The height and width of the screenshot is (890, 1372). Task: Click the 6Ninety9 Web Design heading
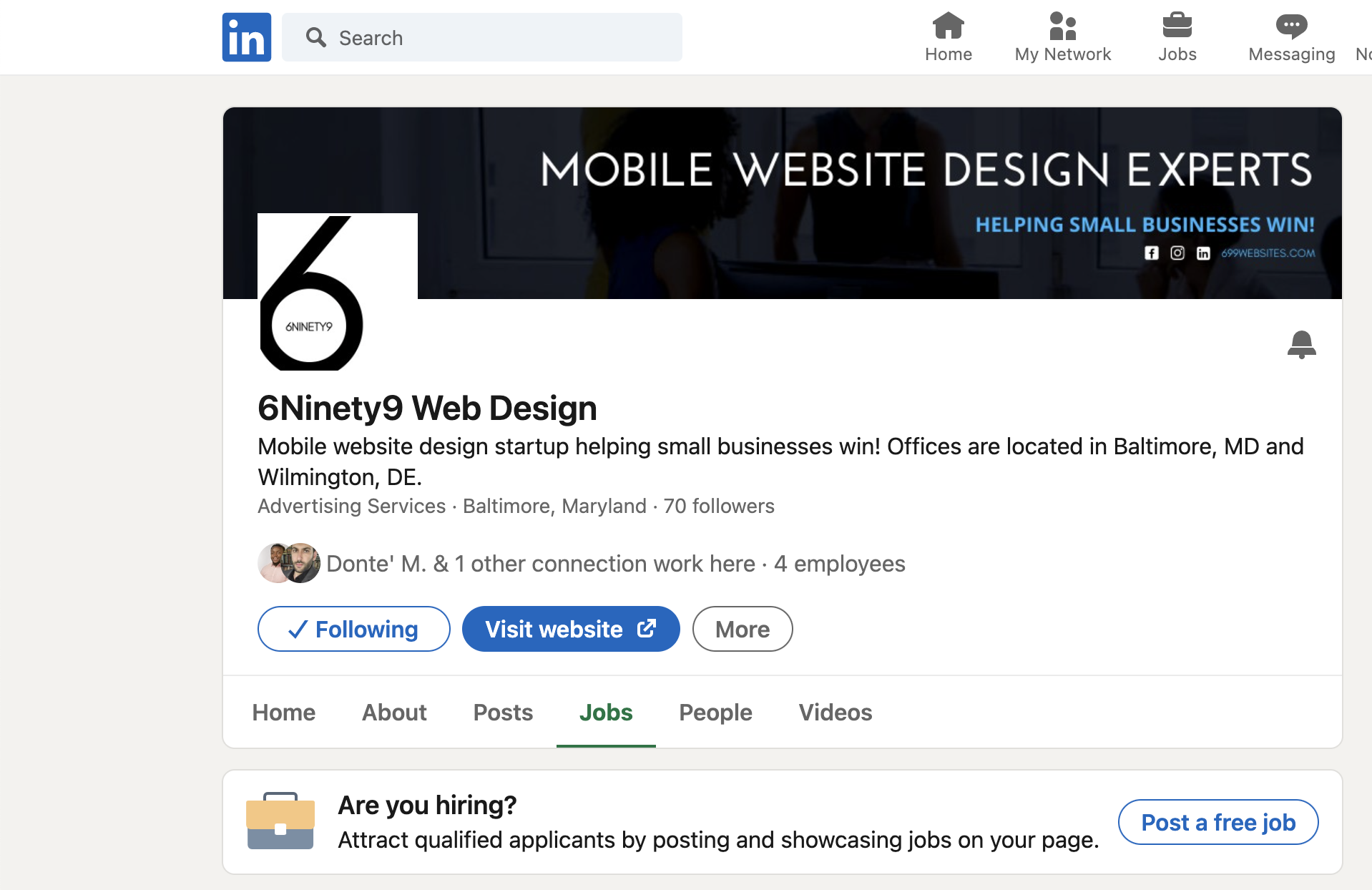point(427,408)
